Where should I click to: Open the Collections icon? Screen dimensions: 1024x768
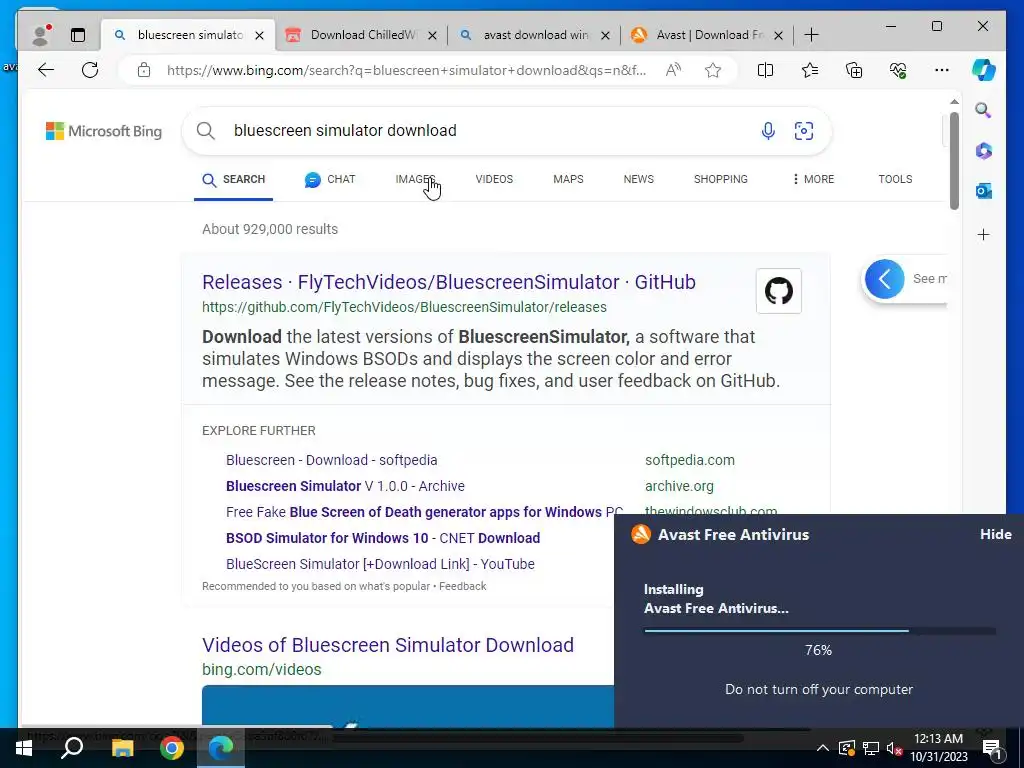pyautogui.click(x=854, y=70)
